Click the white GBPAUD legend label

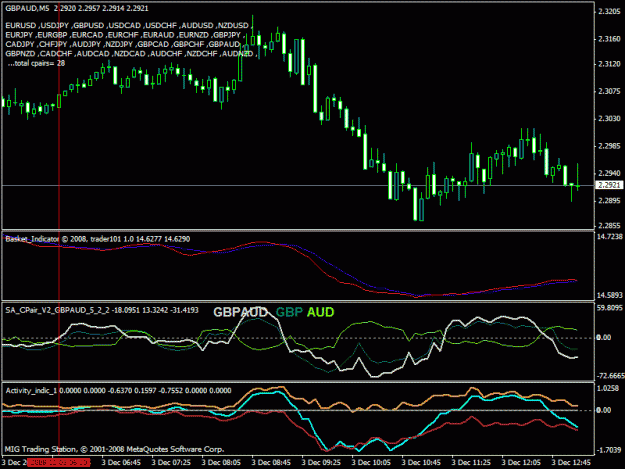tap(240, 312)
